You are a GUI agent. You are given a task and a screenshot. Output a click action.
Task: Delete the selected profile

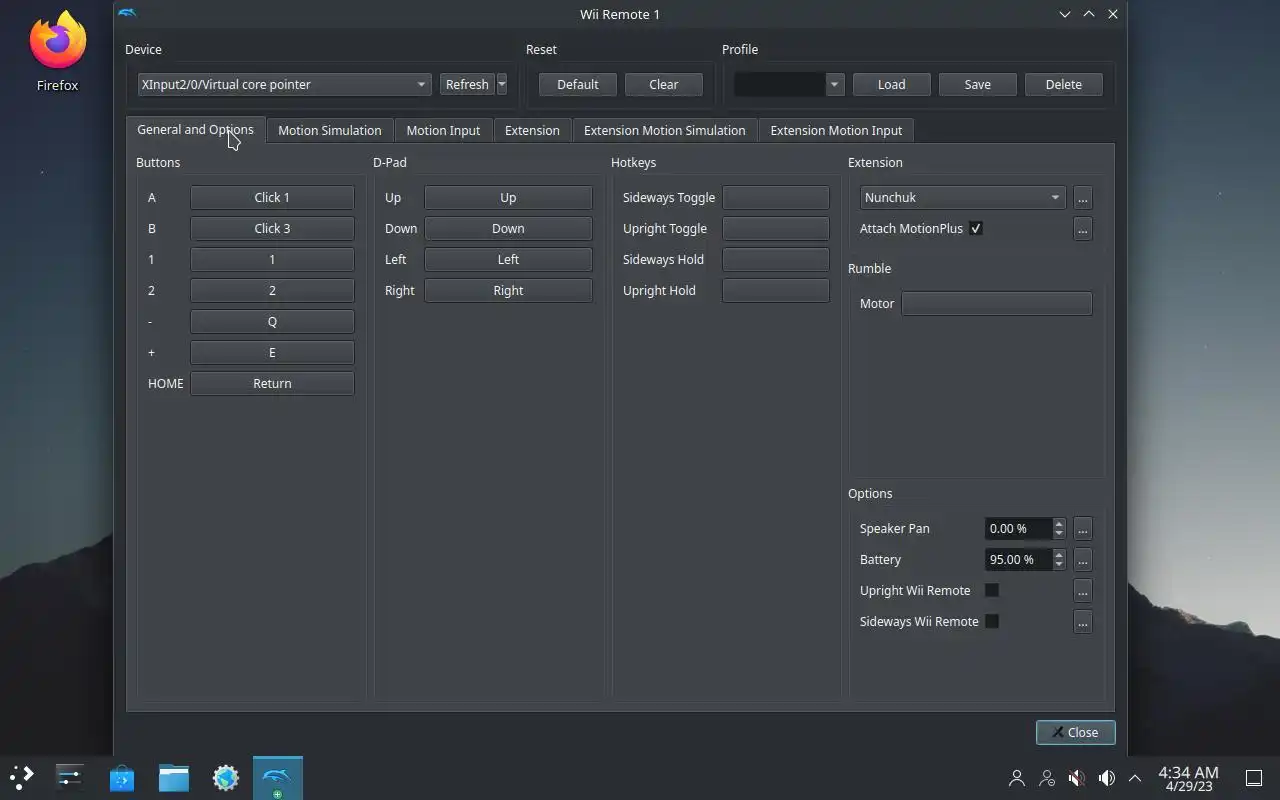[1064, 85]
